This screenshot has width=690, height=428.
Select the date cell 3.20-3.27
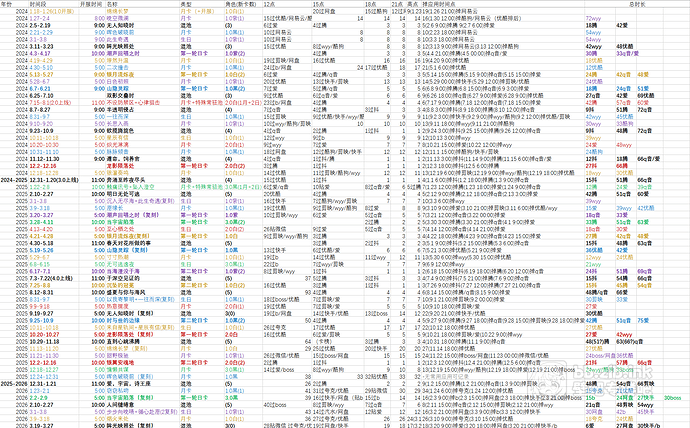point(41,215)
